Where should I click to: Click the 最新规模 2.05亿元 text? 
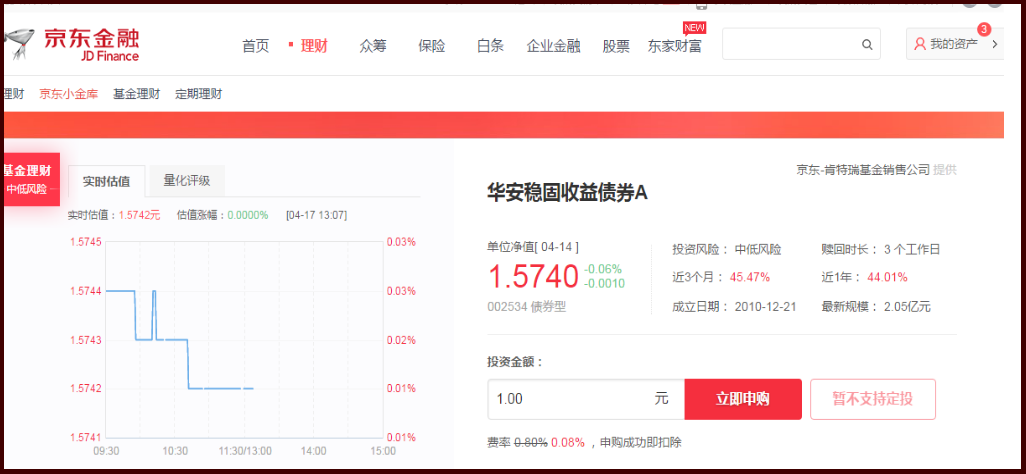[876, 306]
